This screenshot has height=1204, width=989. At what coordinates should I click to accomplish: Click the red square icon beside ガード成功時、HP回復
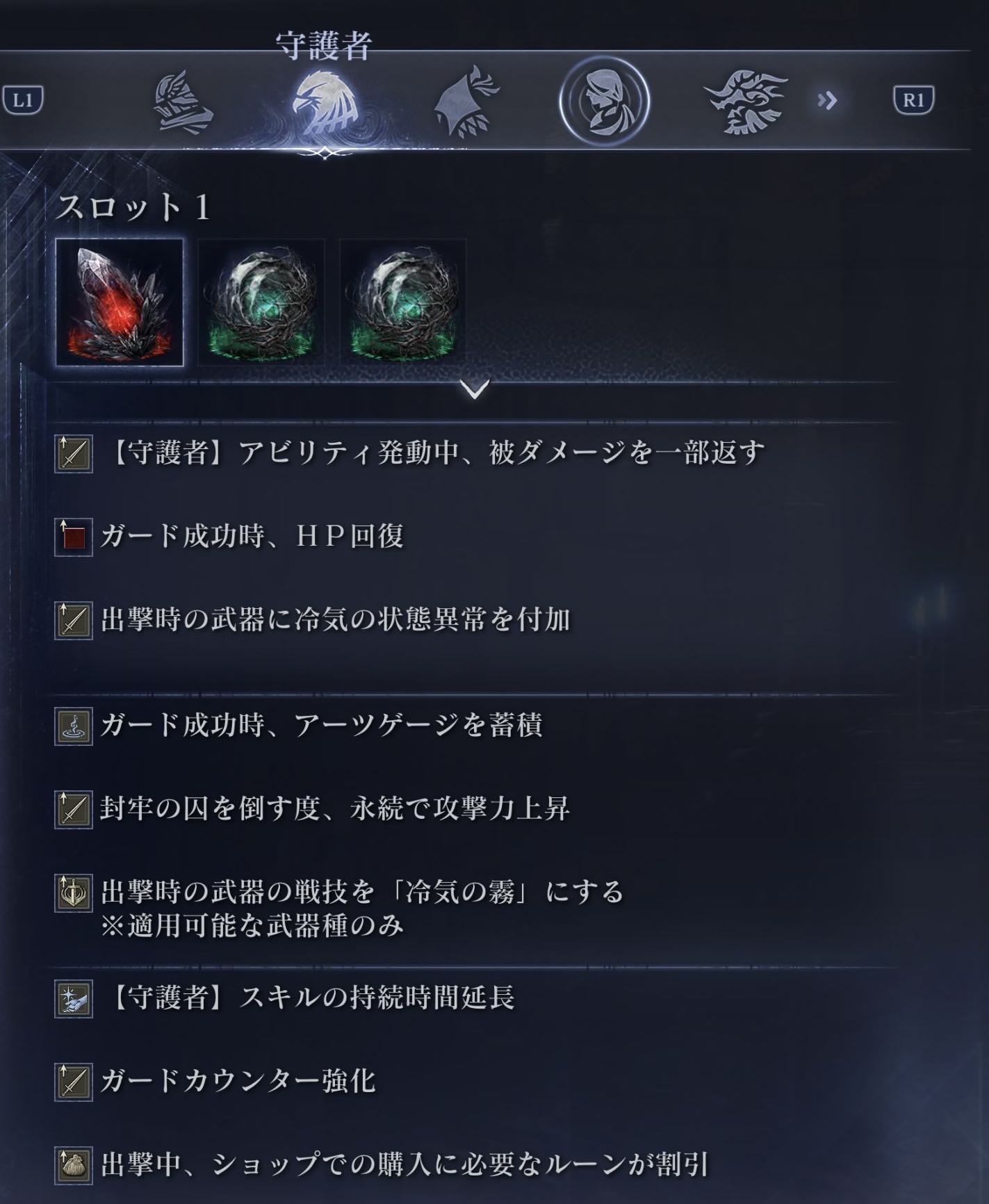click(x=74, y=537)
